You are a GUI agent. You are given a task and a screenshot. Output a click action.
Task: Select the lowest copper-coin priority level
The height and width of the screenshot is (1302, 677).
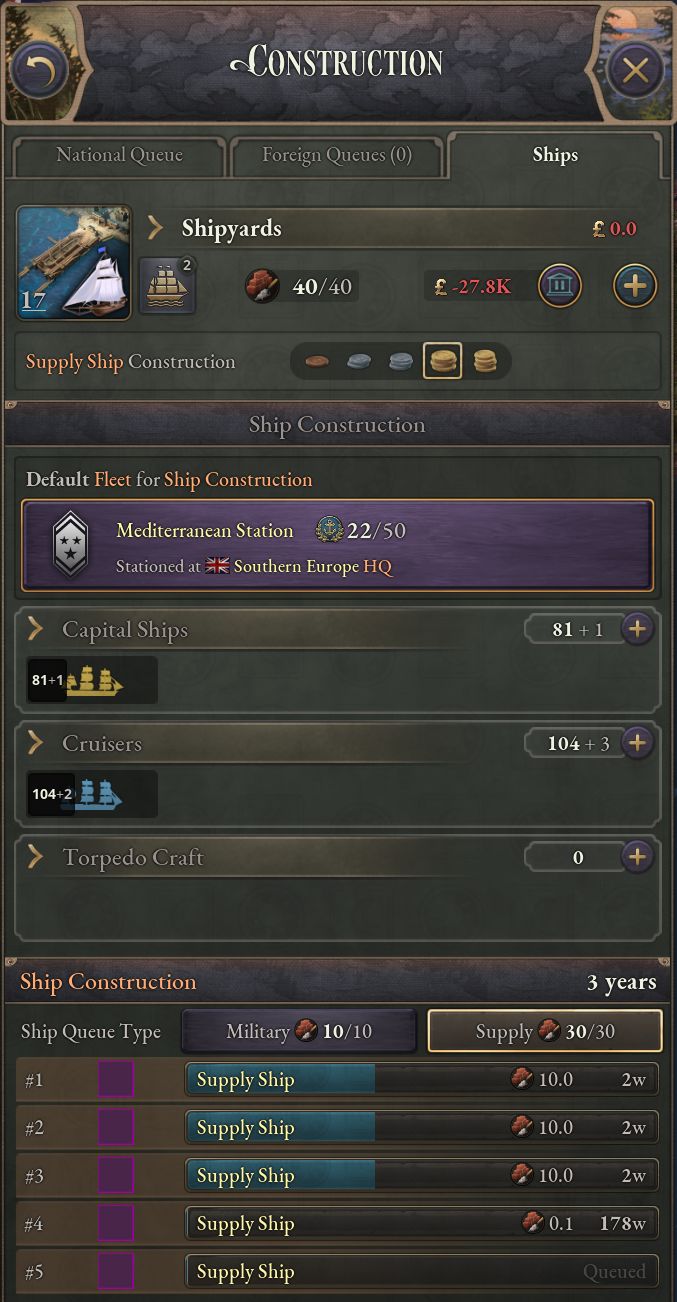(x=317, y=362)
